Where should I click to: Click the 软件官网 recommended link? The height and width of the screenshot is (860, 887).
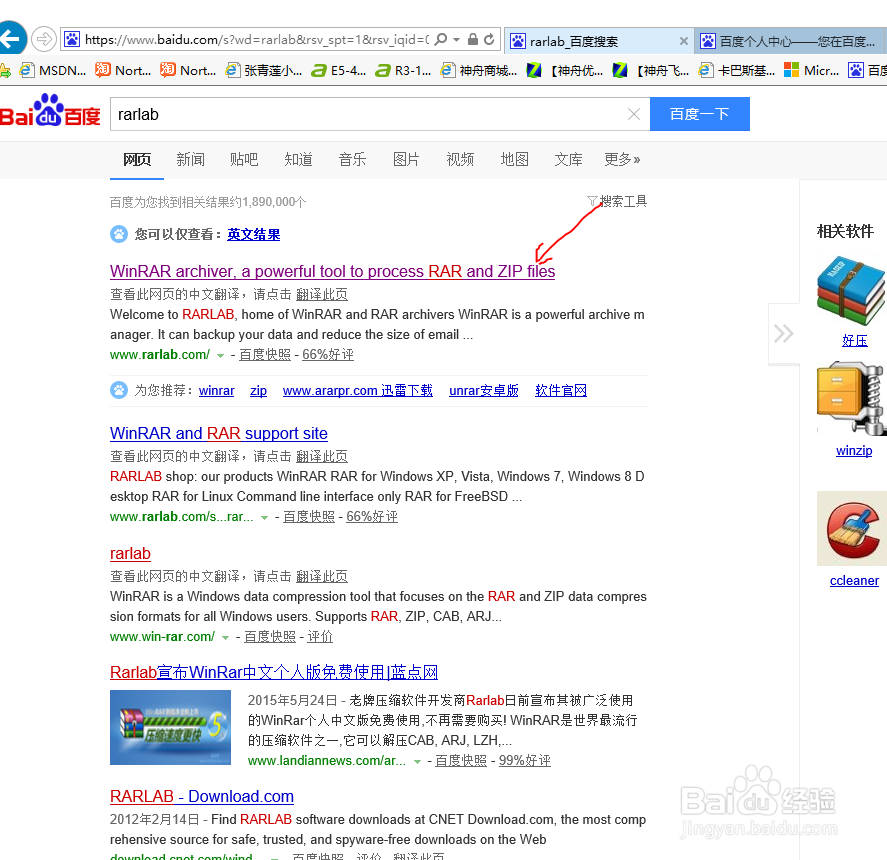click(x=561, y=390)
